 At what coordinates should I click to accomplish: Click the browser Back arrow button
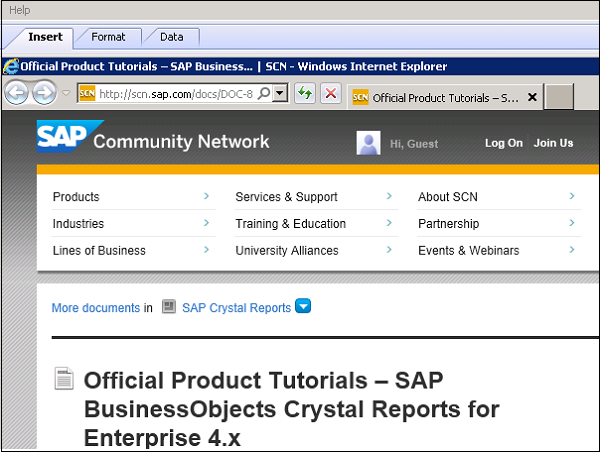click(17, 93)
